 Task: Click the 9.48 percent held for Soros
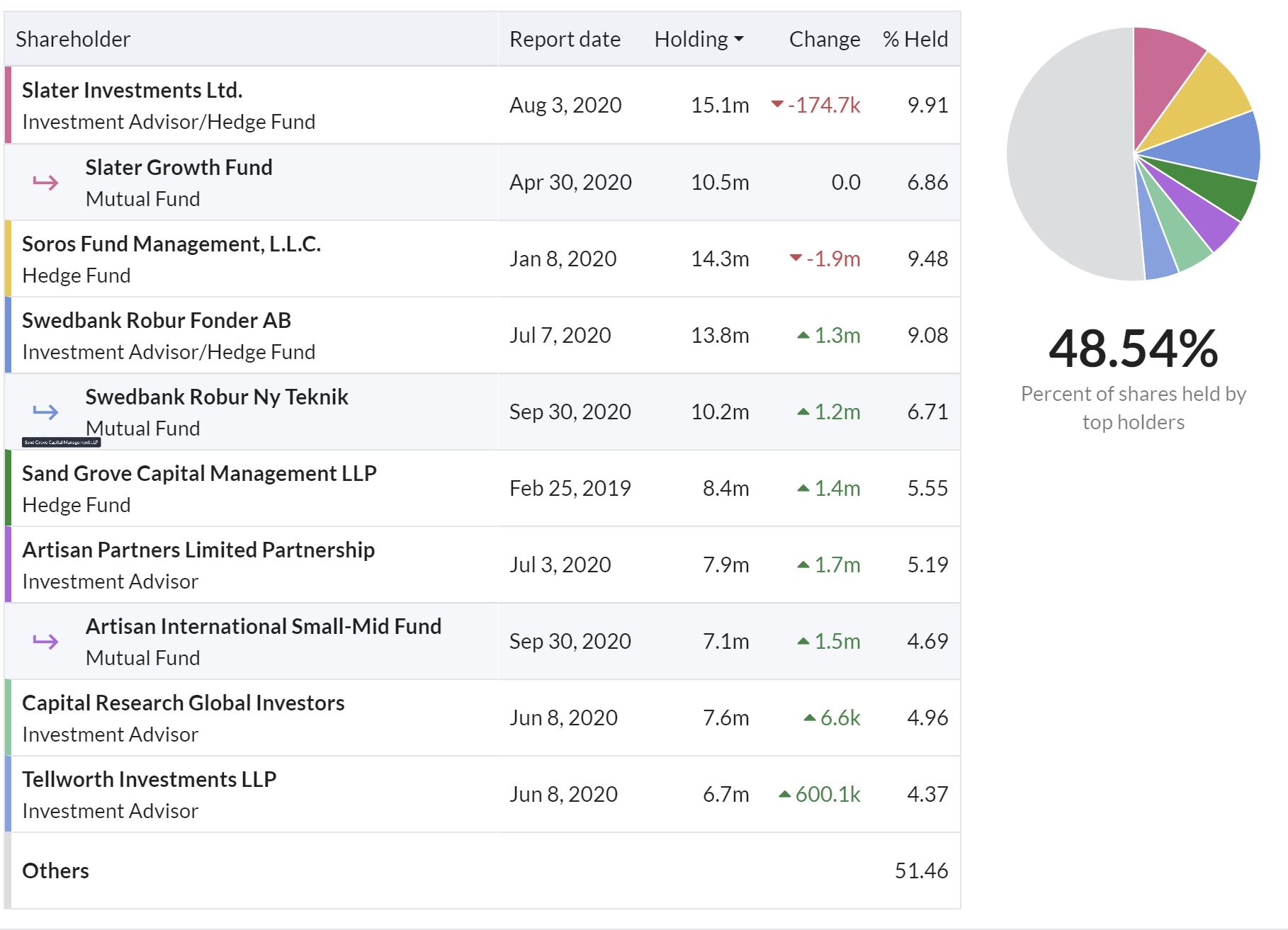[x=927, y=259]
